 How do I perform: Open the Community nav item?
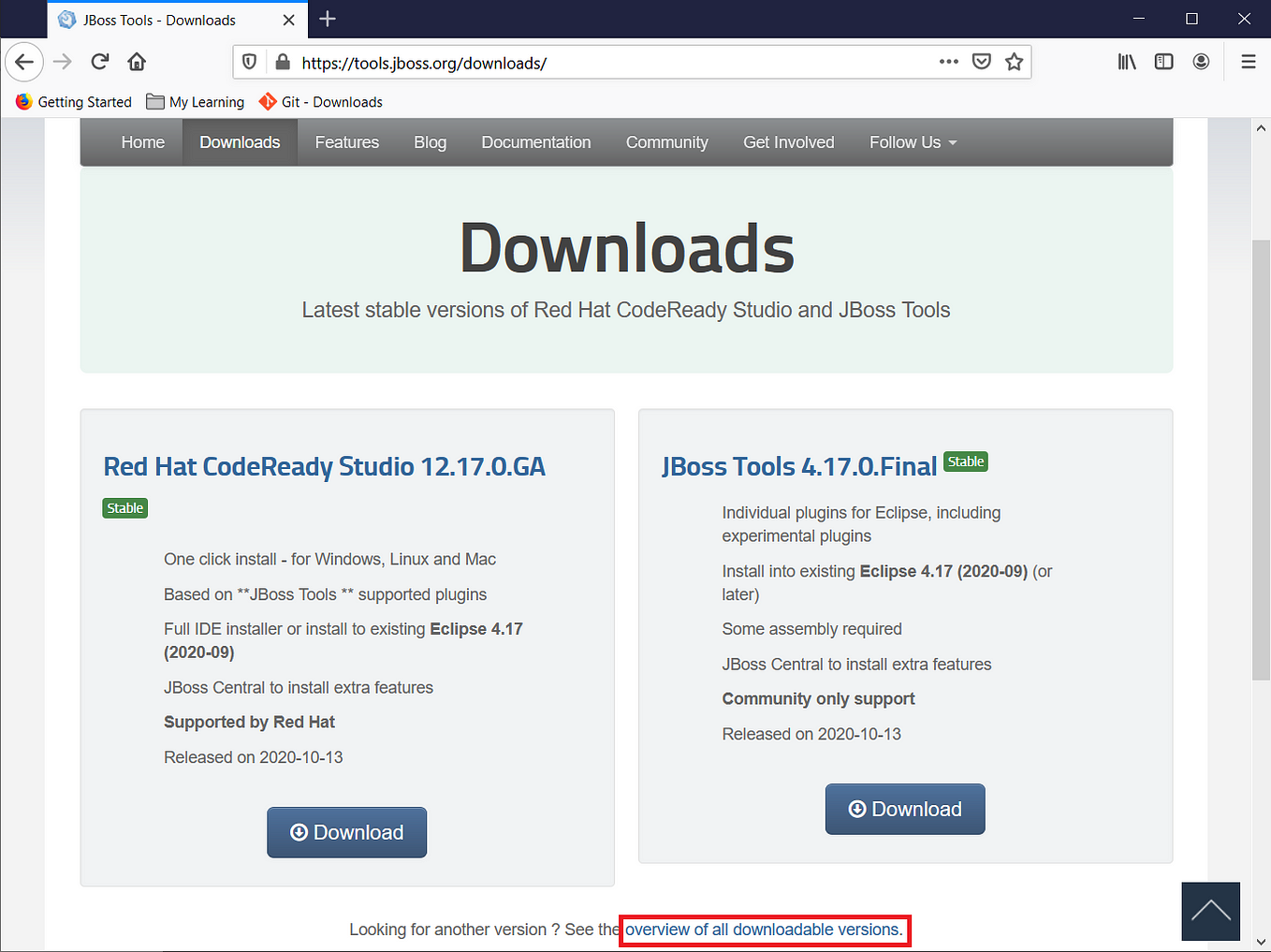(667, 142)
